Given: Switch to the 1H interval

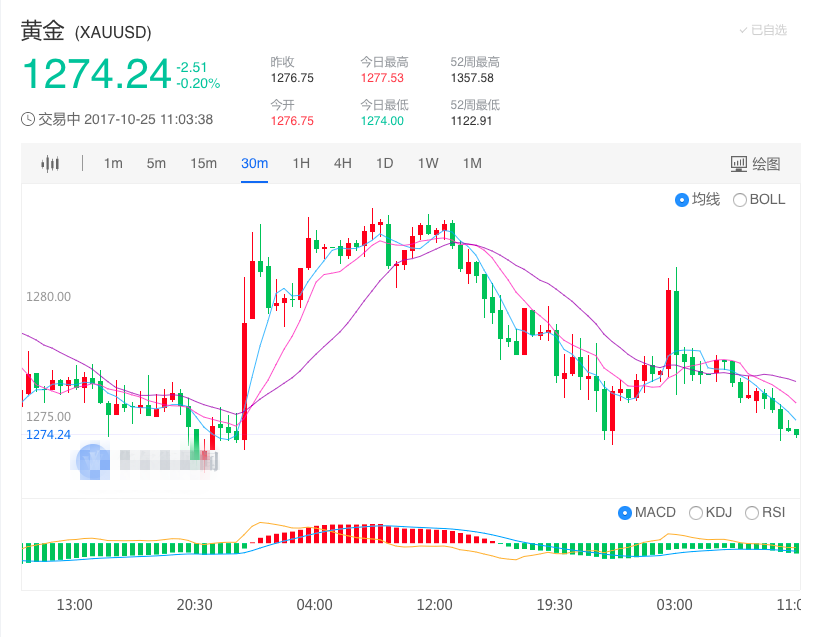Looking at the screenshot, I should pos(301,163).
